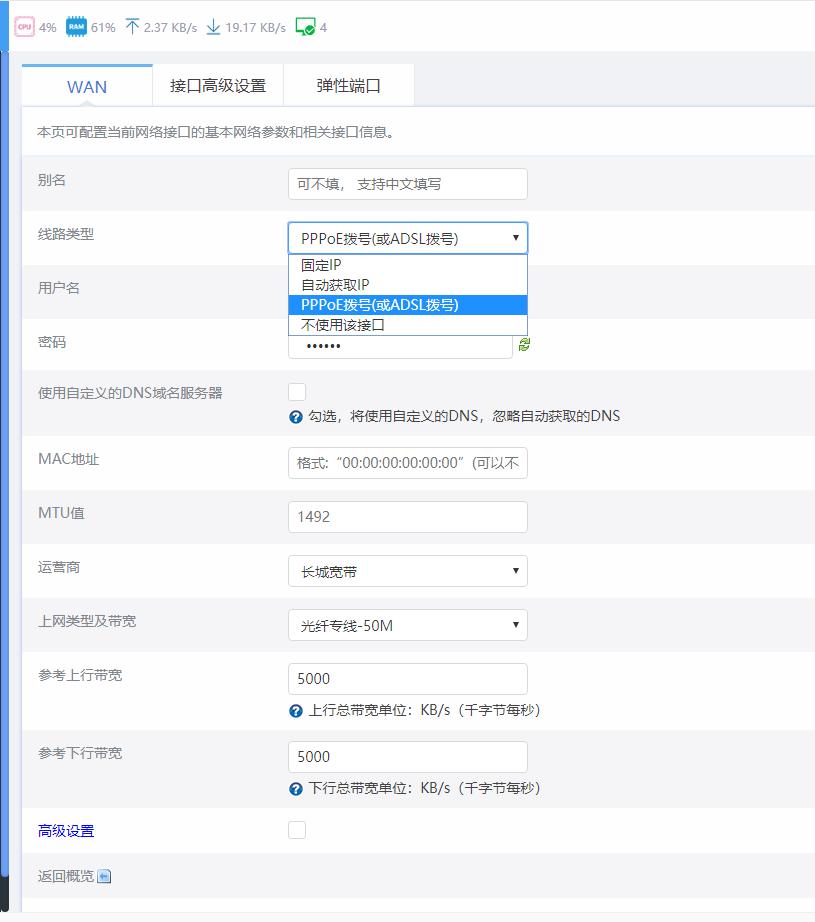The image size is (815, 922).
Task: Open the 上网类型及带宽 bandwidth type dropdown
Action: tap(407, 624)
